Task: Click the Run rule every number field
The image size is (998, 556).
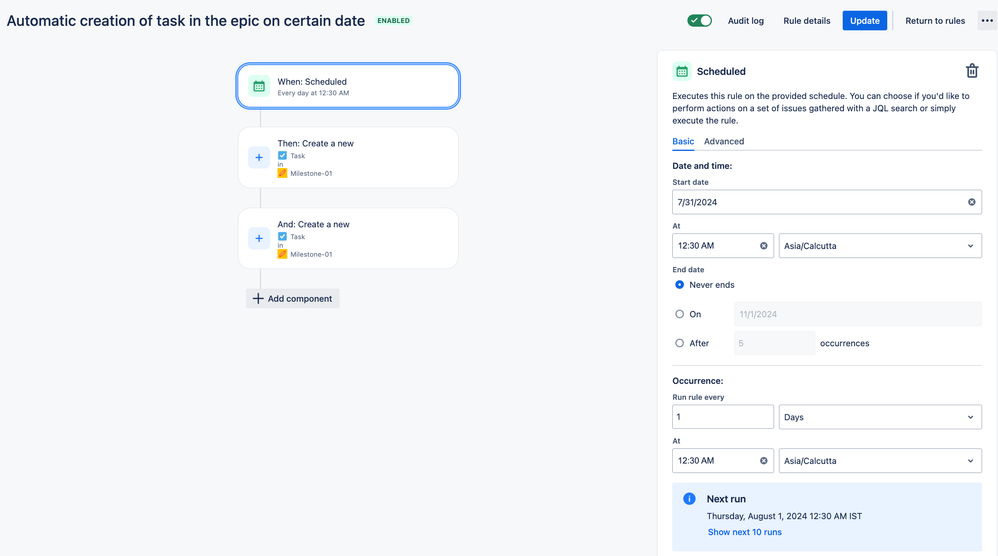Action: pos(722,417)
